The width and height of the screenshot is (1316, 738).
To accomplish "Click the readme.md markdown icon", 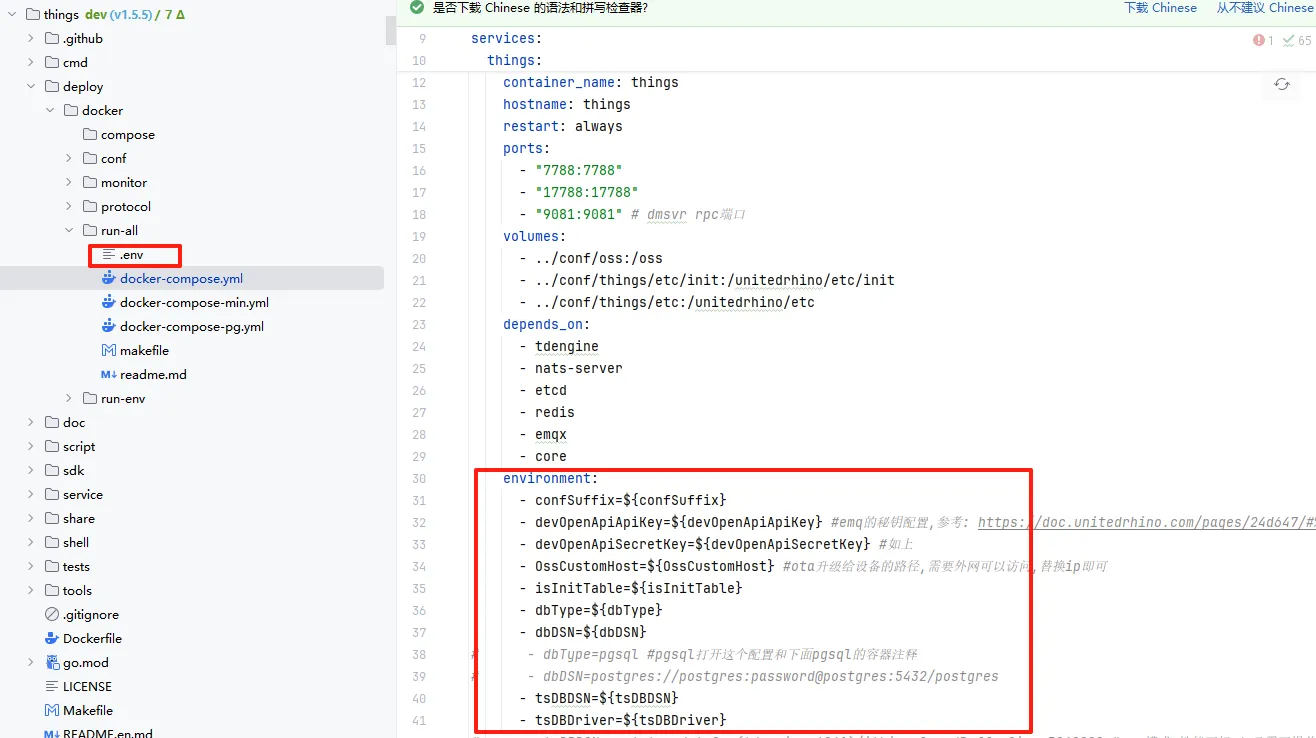I will pyautogui.click(x=109, y=375).
